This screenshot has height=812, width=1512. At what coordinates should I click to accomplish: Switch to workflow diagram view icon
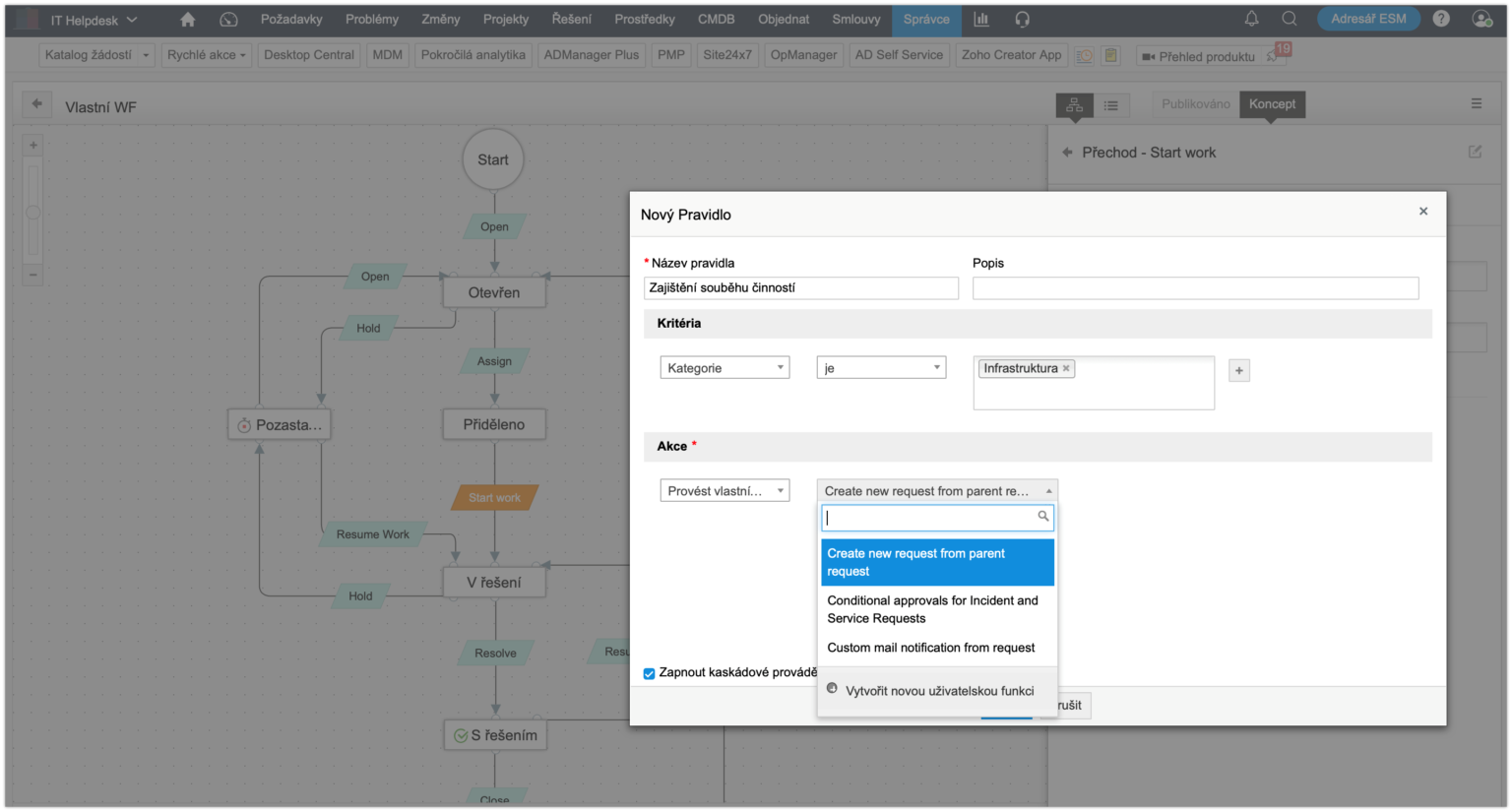click(x=1074, y=104)
